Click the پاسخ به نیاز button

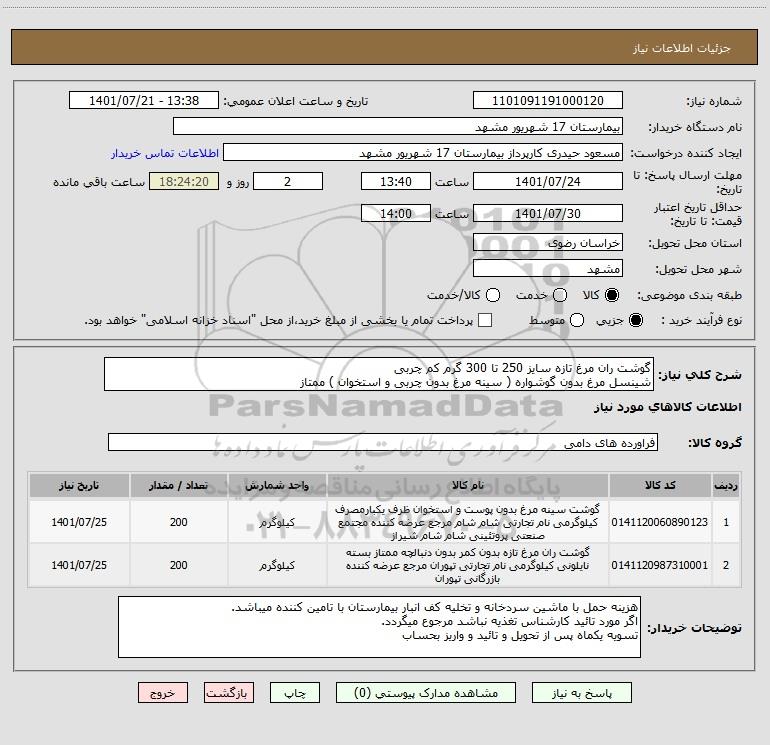582,692
